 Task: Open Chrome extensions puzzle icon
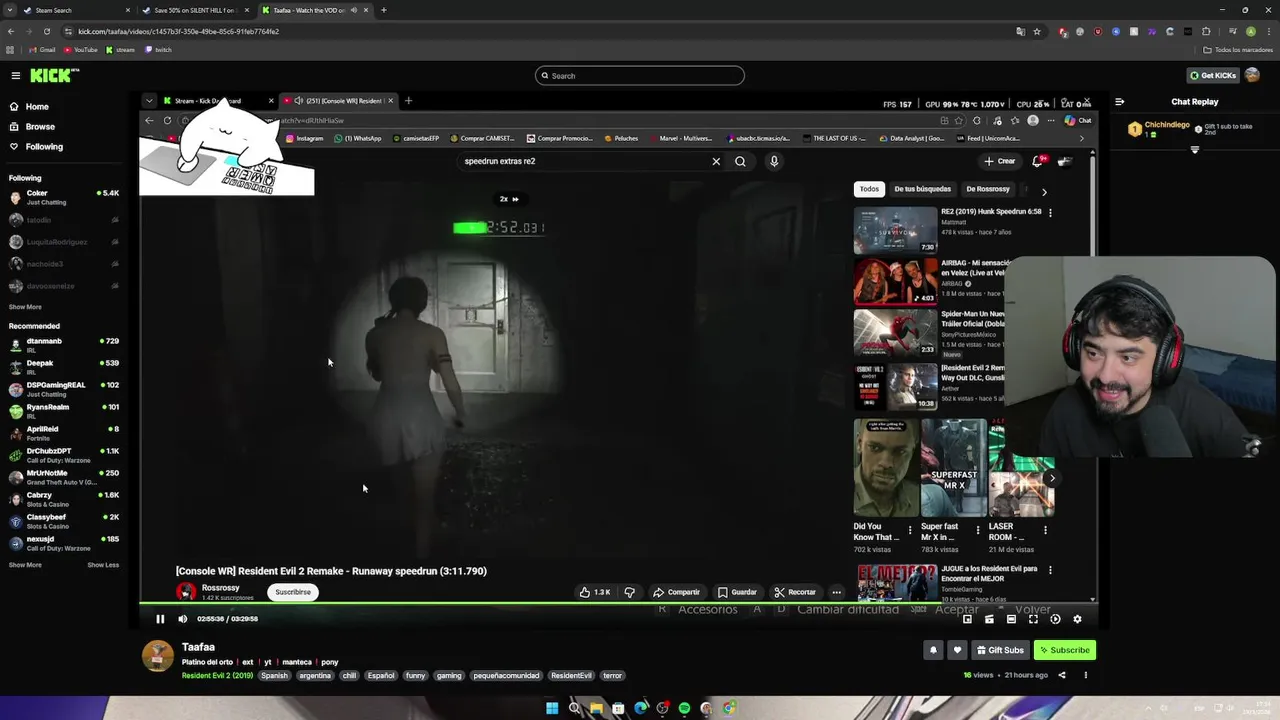click(x=1206, y=31)
